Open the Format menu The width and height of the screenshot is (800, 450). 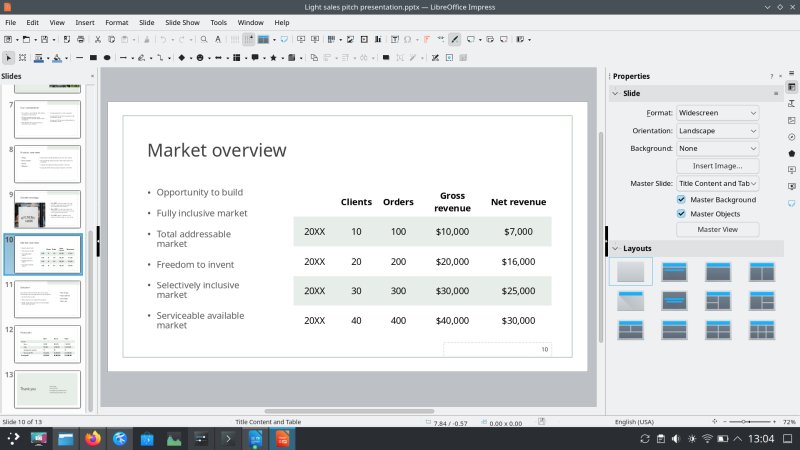coord(117,22)
